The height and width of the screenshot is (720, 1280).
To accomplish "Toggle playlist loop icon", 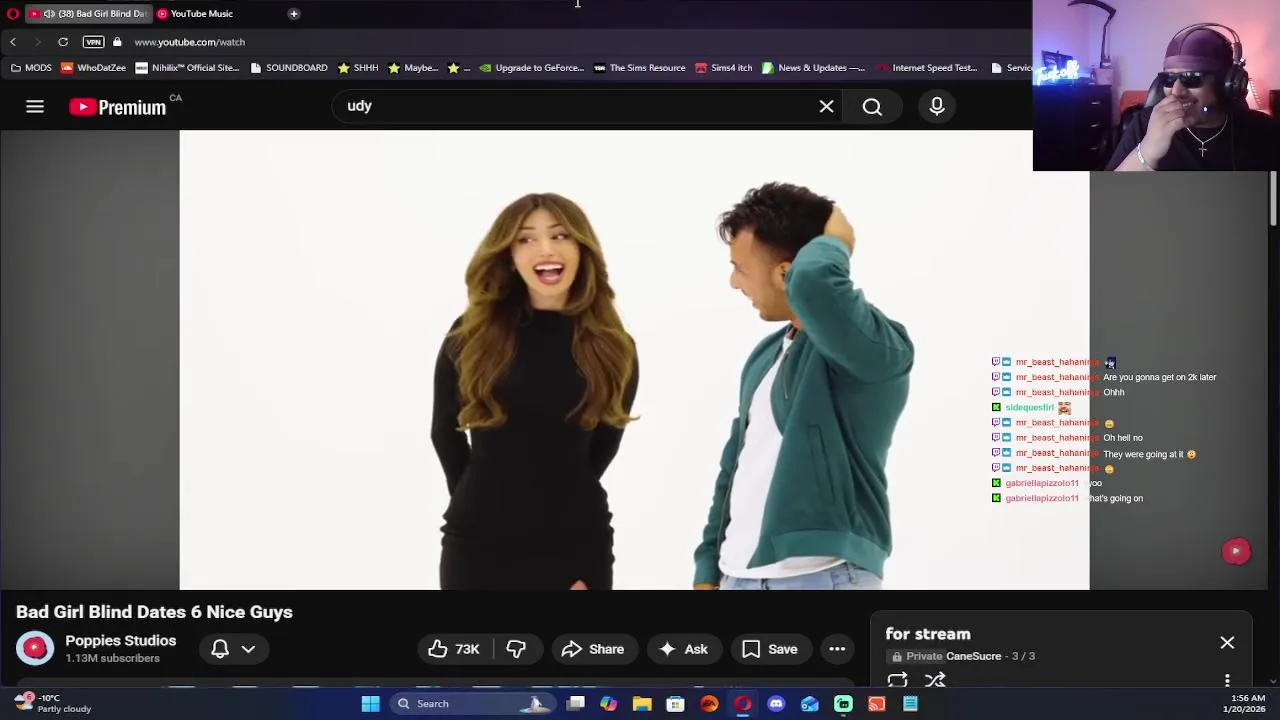I will click(897, 680).
